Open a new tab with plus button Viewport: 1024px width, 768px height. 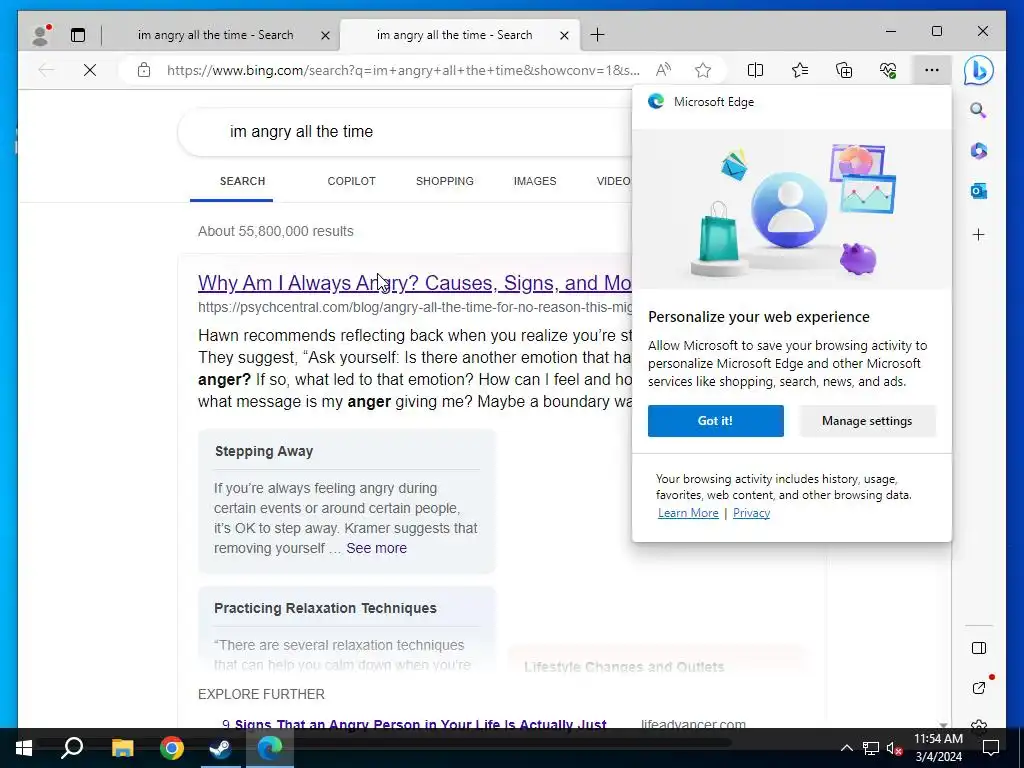[x=597, y=35]
